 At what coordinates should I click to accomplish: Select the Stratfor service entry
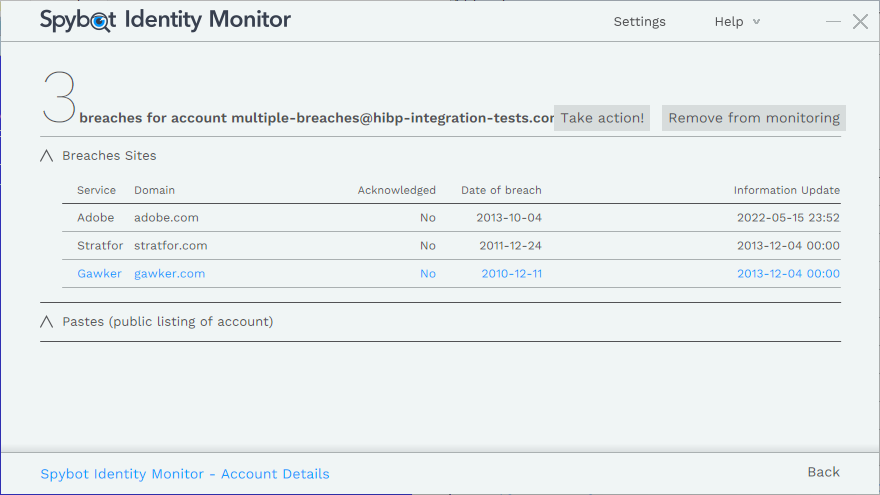pos(100,246)
